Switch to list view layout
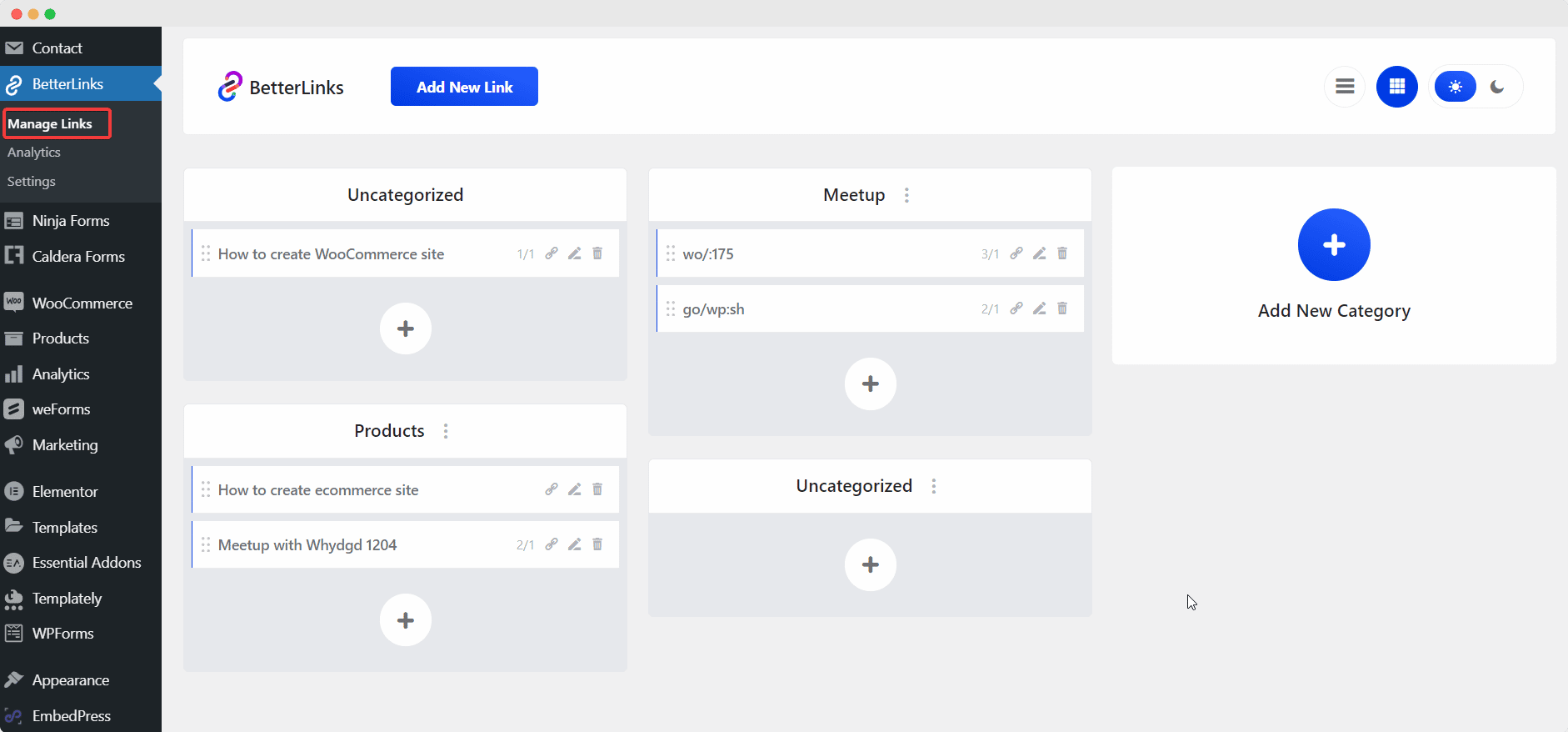 pos(1345,87)
